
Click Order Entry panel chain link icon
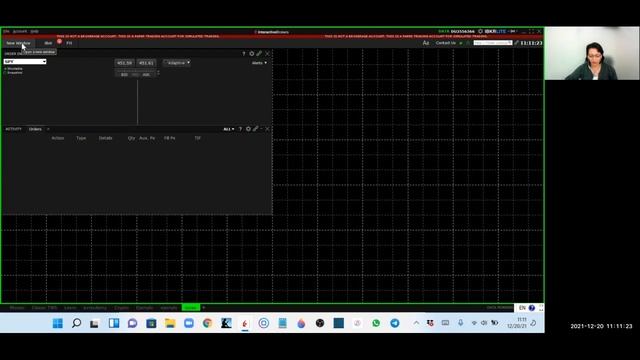tap(259, 53)
